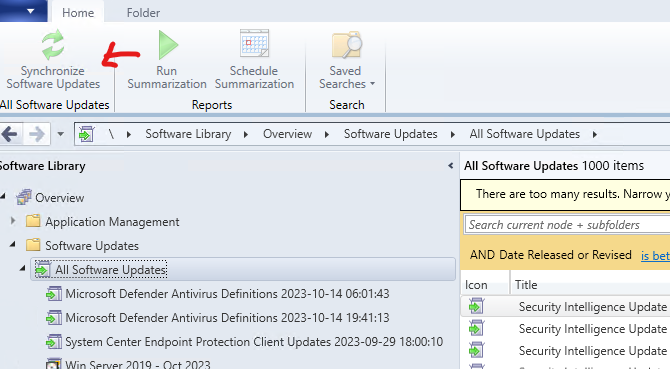Open the application menu dropdown at top-left
This screenshot has height=369, width=670.
pyautogui.click(x=30, y=11)
